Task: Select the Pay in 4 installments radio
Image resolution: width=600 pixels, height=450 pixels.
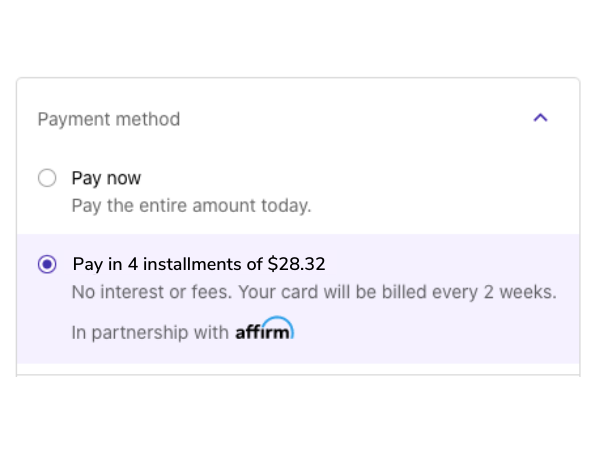Action: coord(47,264)
